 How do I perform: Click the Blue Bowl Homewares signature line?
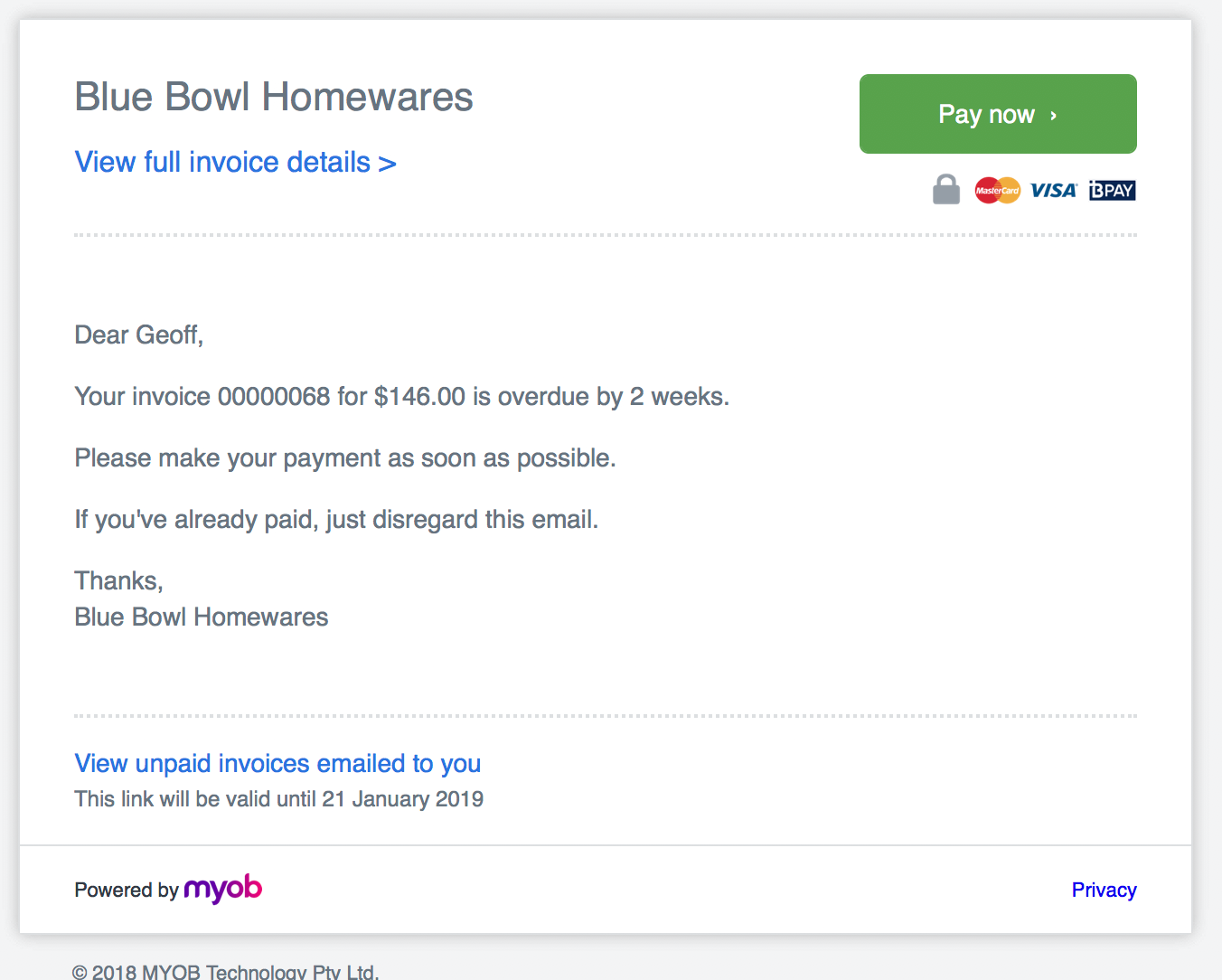coord(202,617)
